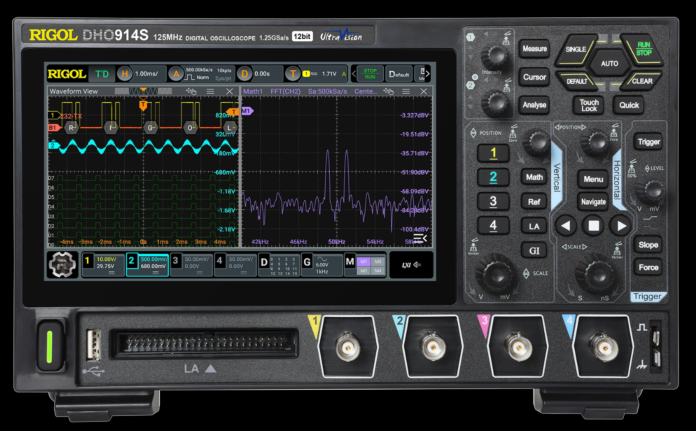Toggle the channel 2 hardware button
The height and width of the screenshot is (431, 696).
493,177
